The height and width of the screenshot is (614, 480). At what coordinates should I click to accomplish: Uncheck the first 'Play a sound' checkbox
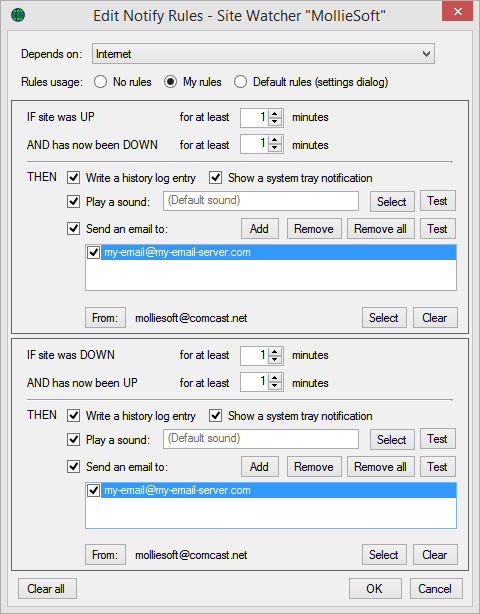tap(74, 202)
